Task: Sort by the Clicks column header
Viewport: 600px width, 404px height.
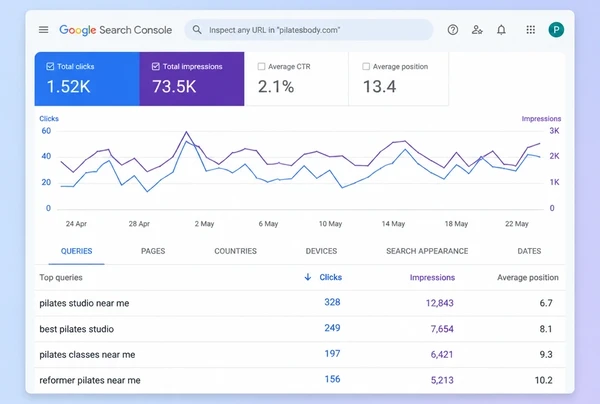Action: 331,277
